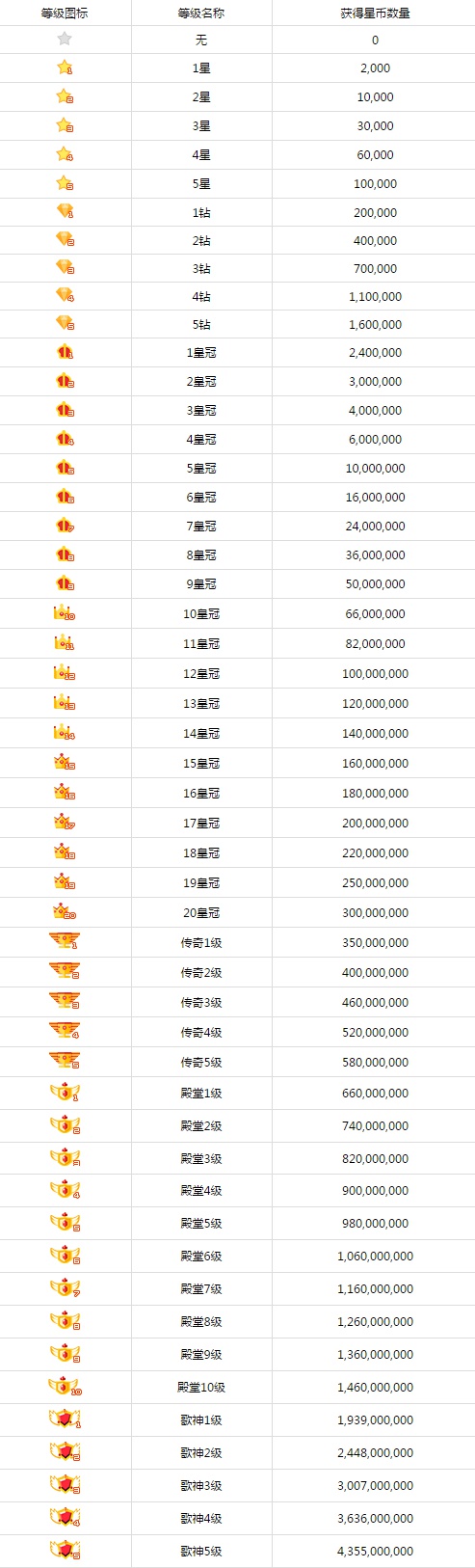Click the 传奇5级 legend badge icon
This screenshot has width=475, height=1568.
(65, 1061)
